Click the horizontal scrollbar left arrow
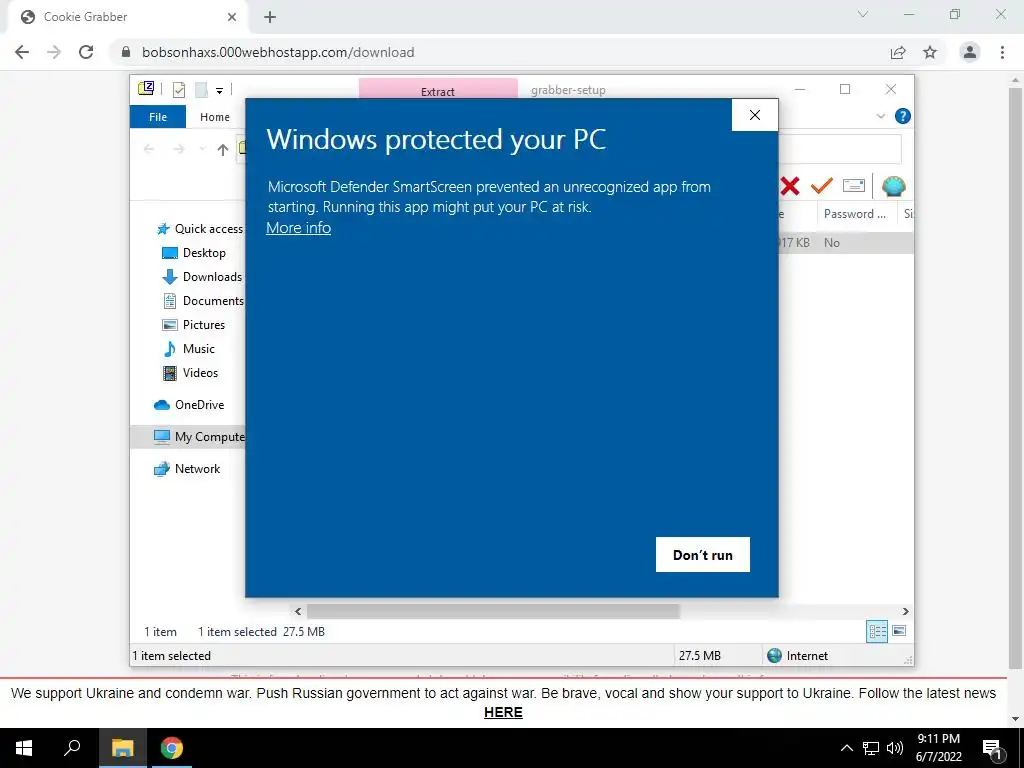Viewport: 1024px width, 768px height. pyautogui.click(x=298, y=611)
